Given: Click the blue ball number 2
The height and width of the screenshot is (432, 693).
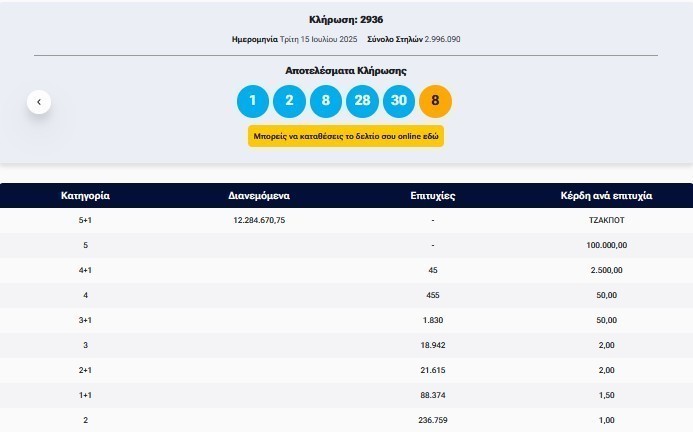Looking at the screenshot, I should [289, 101].
